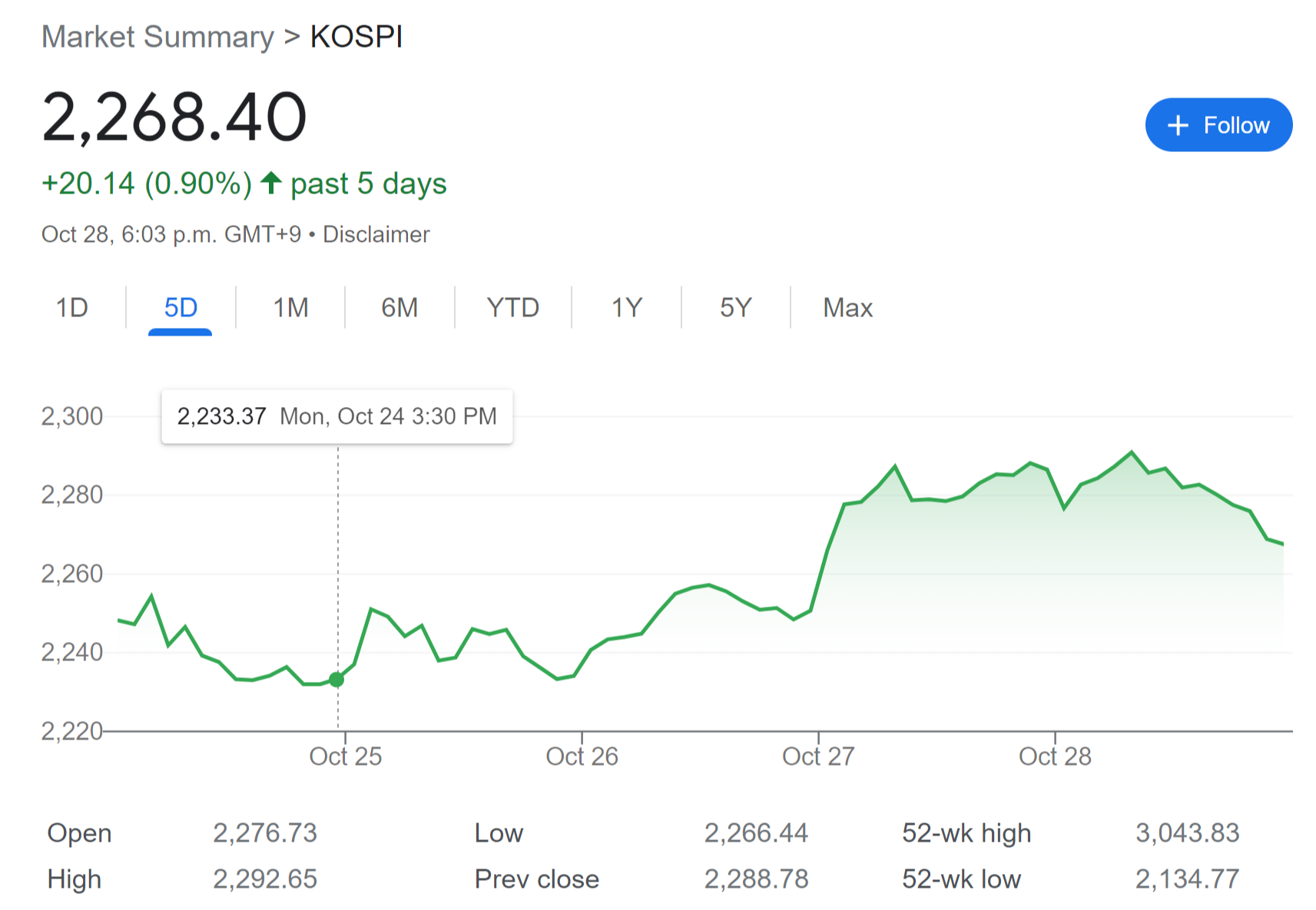Click the 2,260 y-axis label
This screenshot has height=910, width=1316.
(72, 574)
